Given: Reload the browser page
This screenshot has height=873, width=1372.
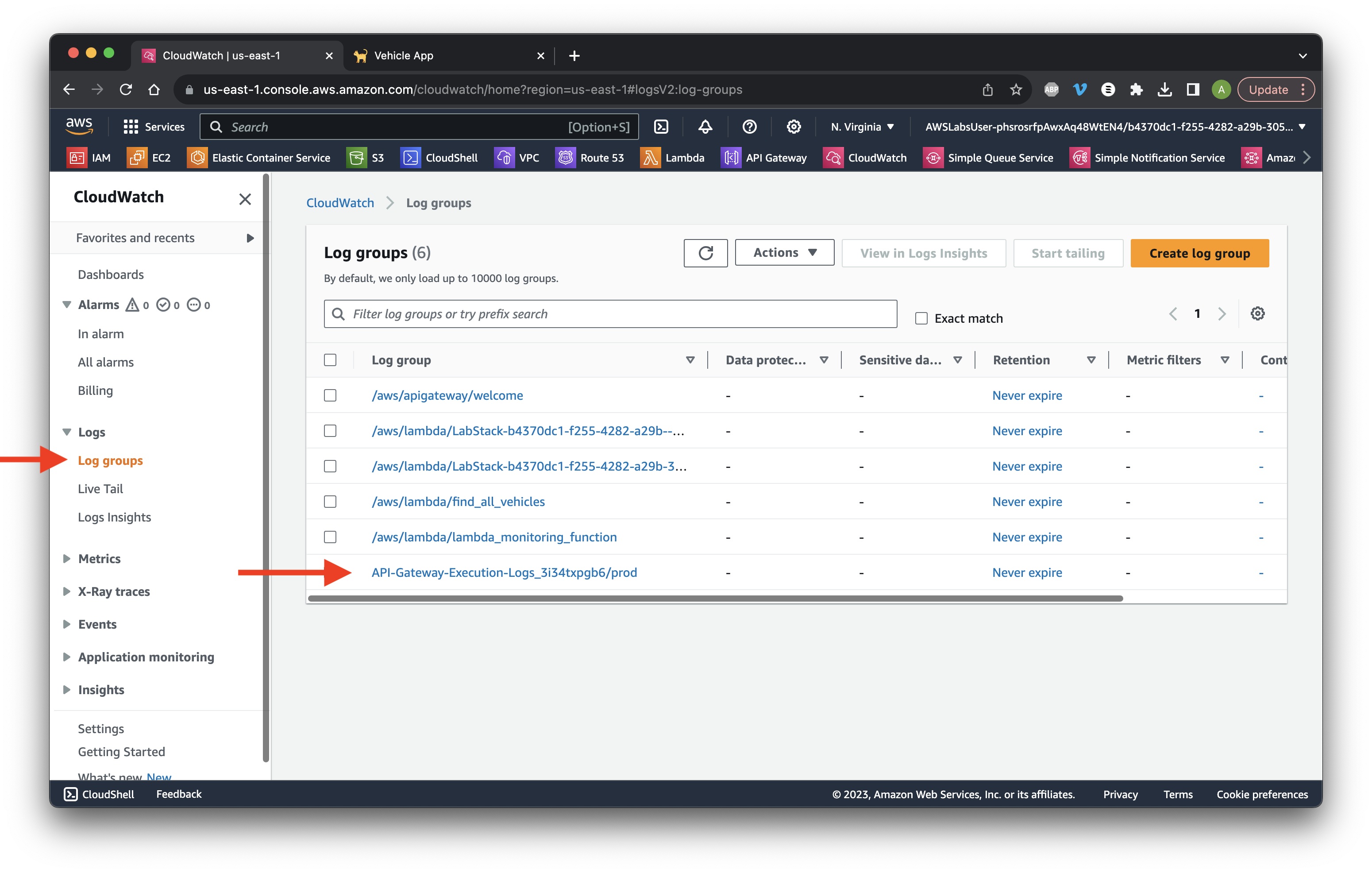Looking at the screenshot, I should pos(126,89).
